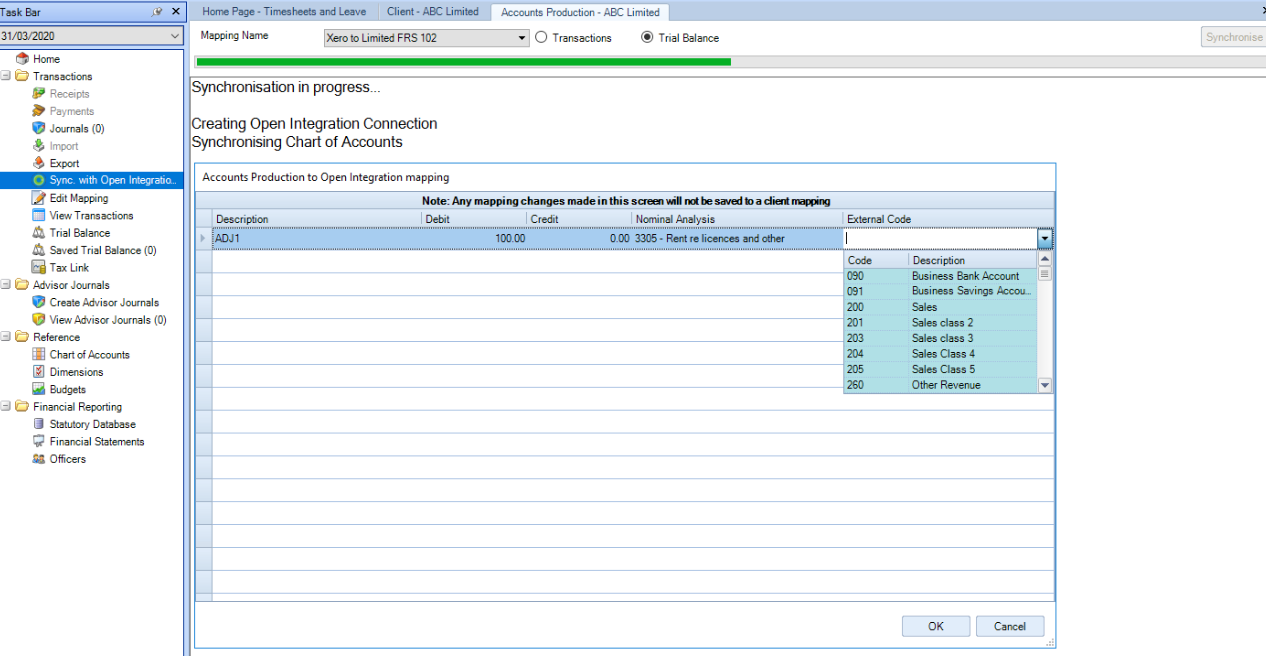The height and width of the screenshot is (656, 1266).
Task: Collapse the Advisor Journals tree folder
Action: 6,285
